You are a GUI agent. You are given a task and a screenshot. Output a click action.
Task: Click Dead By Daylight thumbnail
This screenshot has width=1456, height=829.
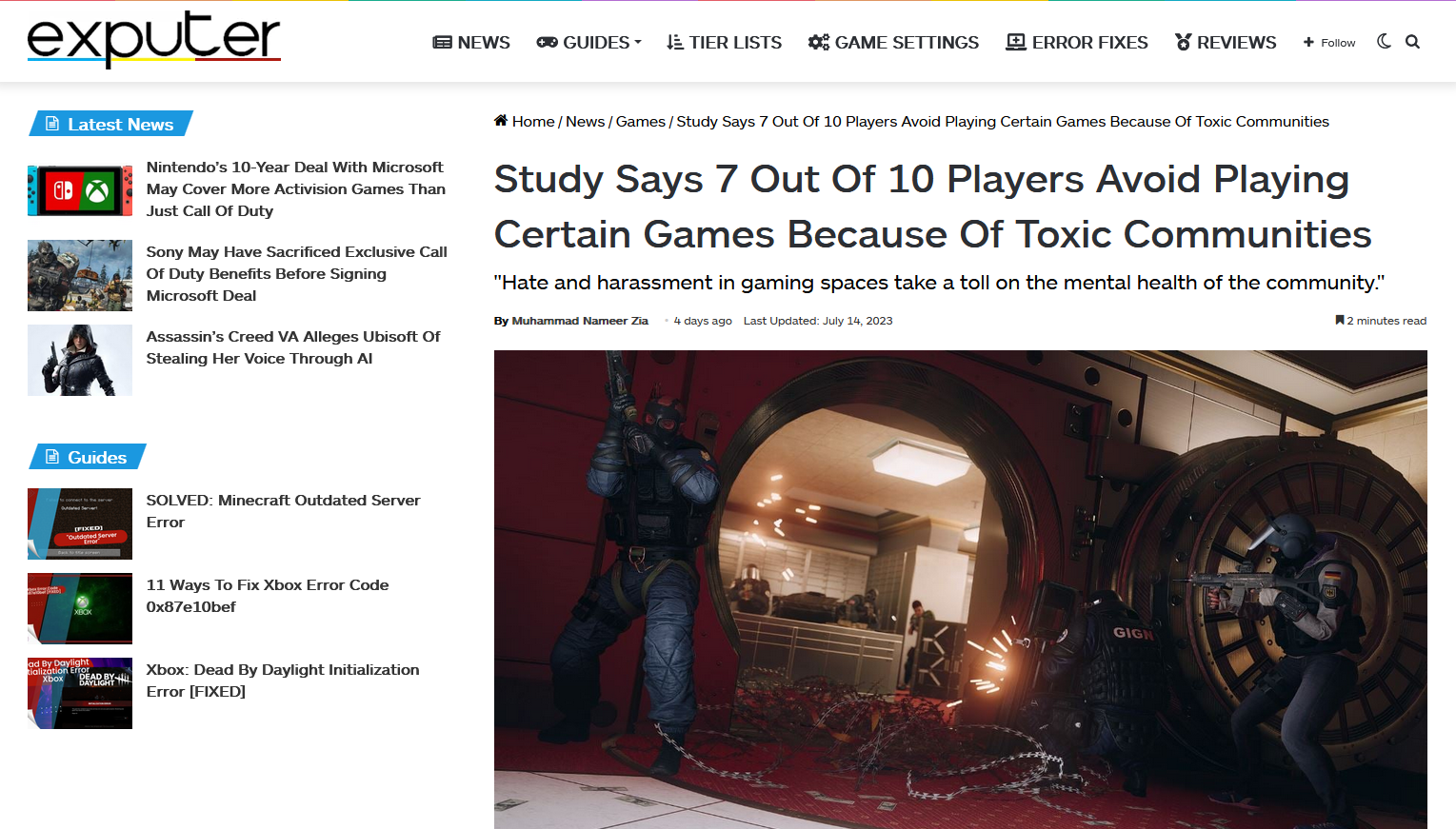[x=80, y=693]
